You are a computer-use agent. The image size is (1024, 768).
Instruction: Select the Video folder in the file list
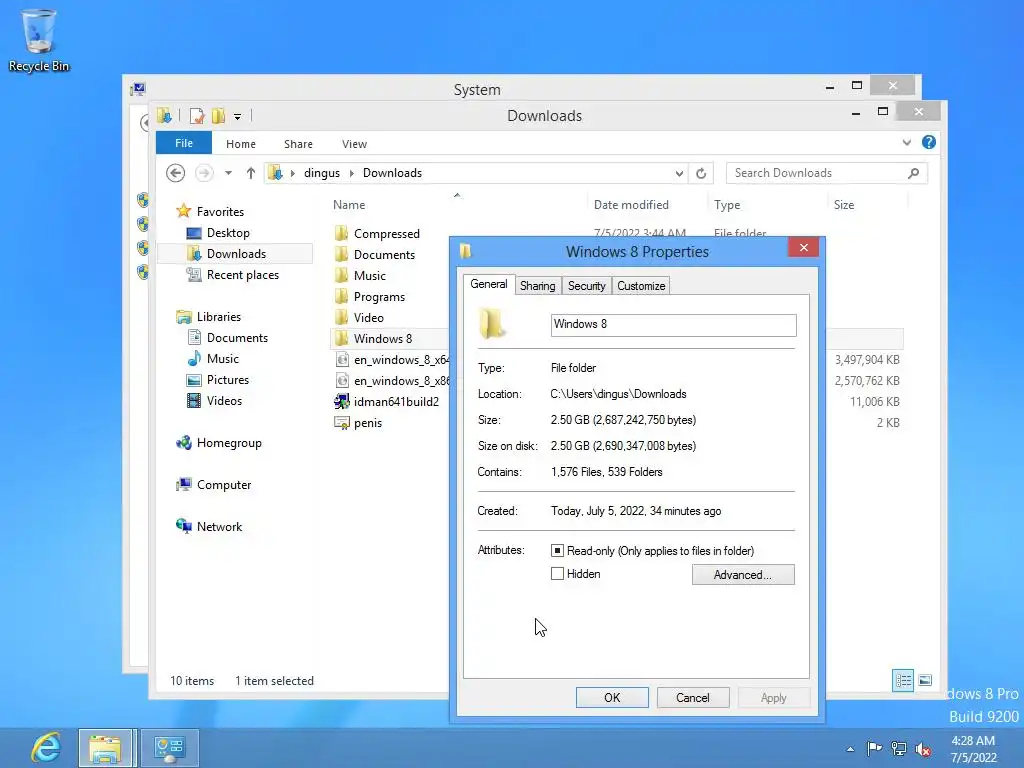pos(368,317)
